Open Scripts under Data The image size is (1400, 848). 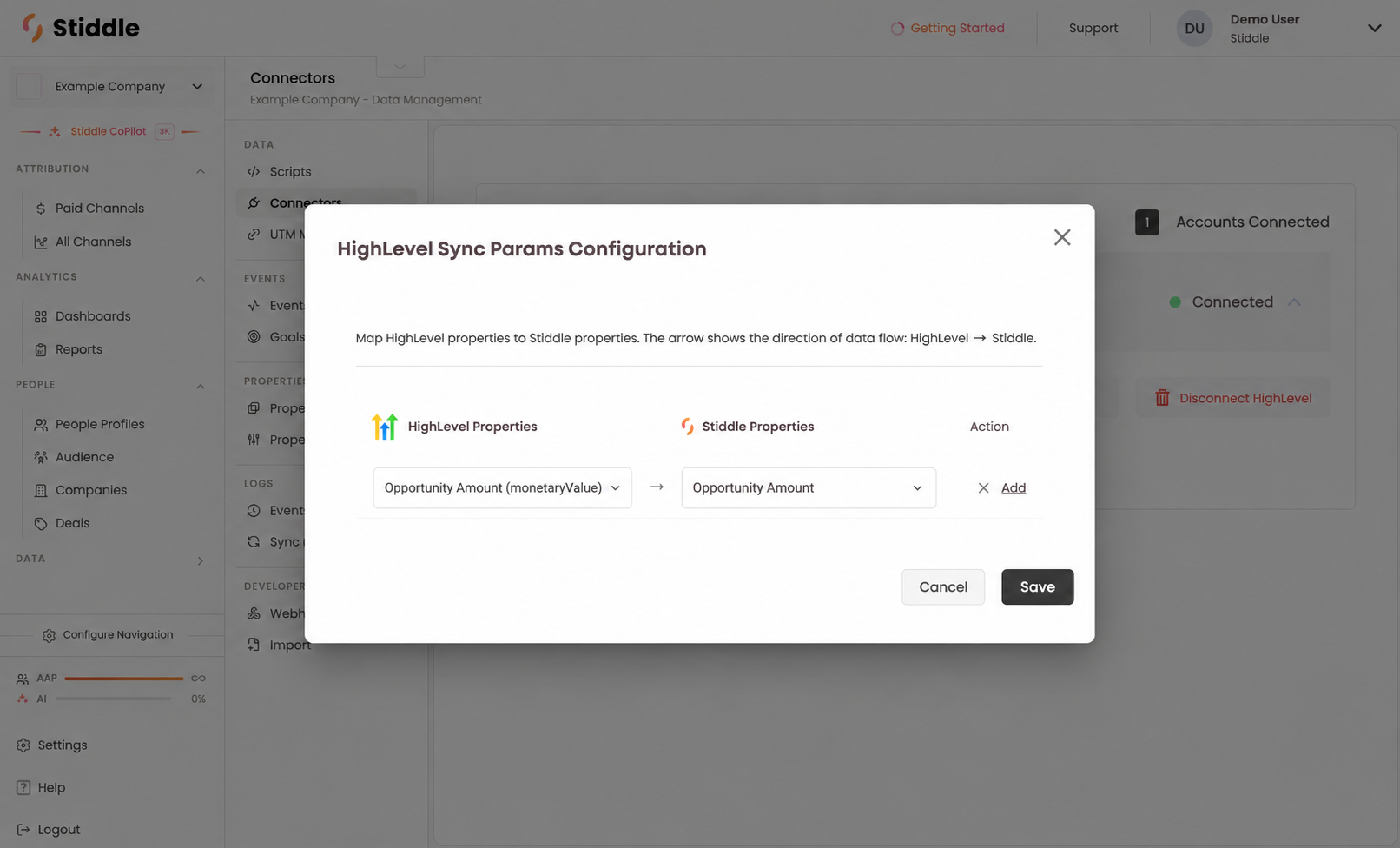click(290, 172)
